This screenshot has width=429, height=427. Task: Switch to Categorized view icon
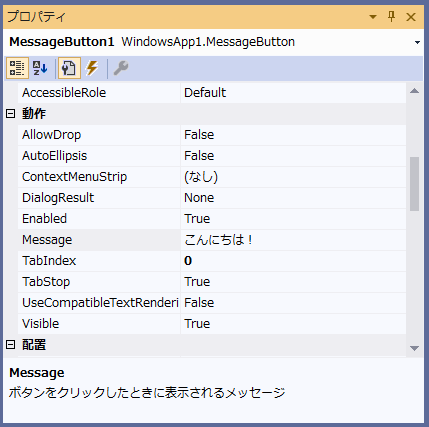[17, 68]
